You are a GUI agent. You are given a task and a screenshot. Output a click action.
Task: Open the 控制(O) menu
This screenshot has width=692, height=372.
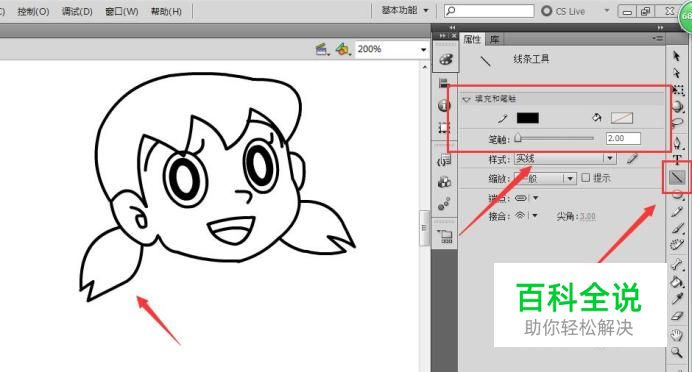(33, 11)
